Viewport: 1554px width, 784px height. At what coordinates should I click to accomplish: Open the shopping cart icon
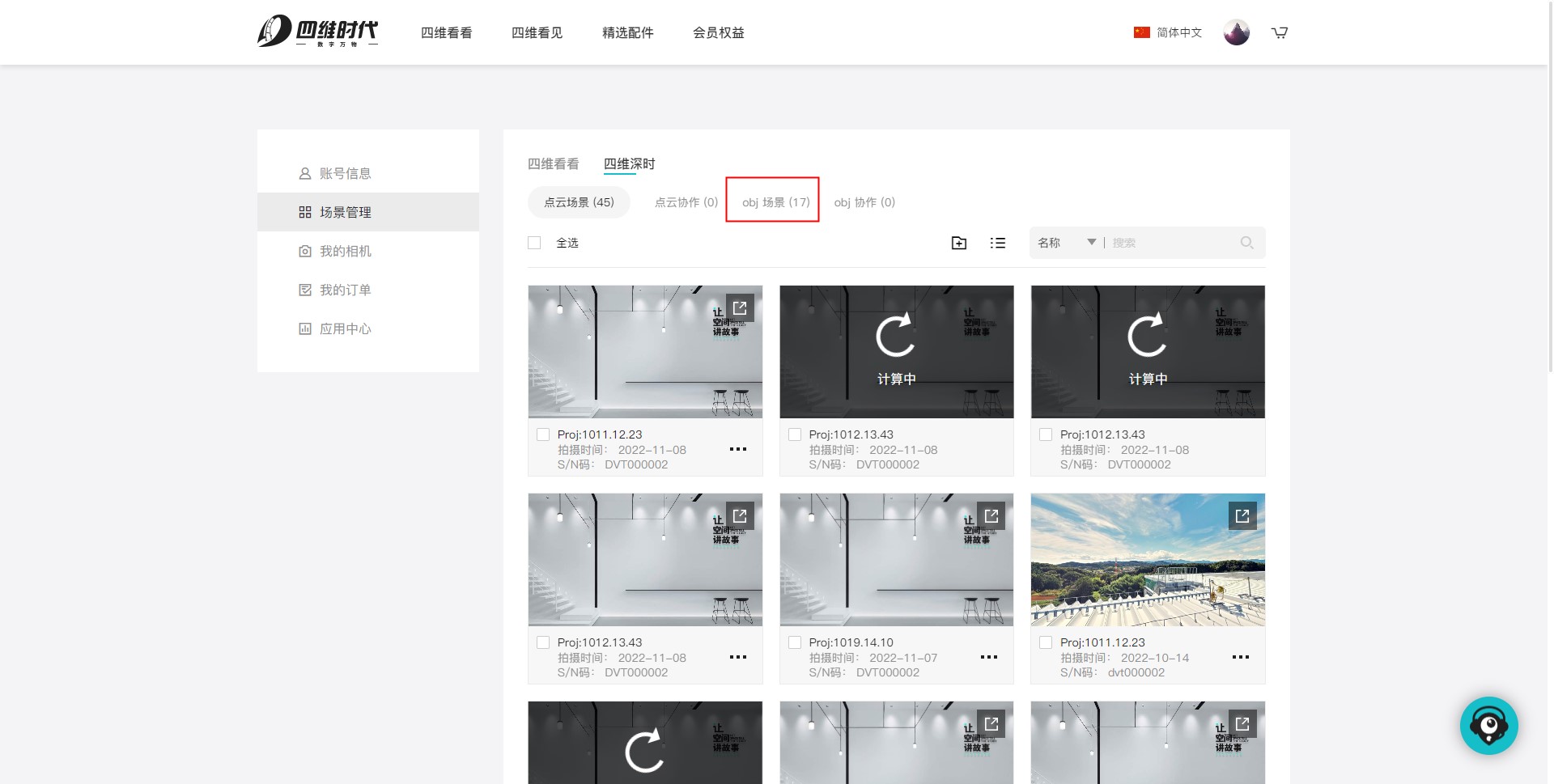point(1279,32)
